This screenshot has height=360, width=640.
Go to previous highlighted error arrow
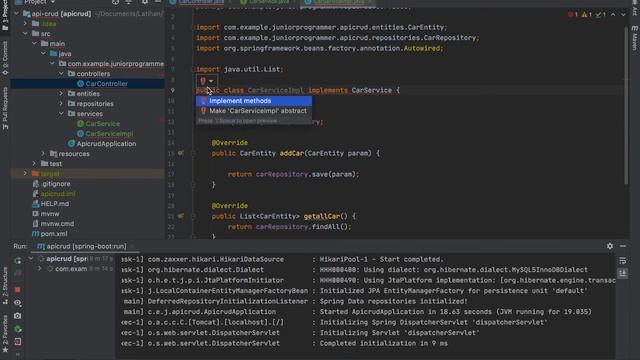(613, 15)
